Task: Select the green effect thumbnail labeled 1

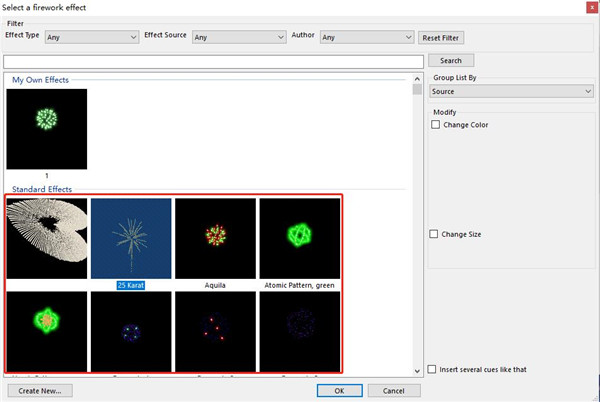Action: click(x=46, y=129)
